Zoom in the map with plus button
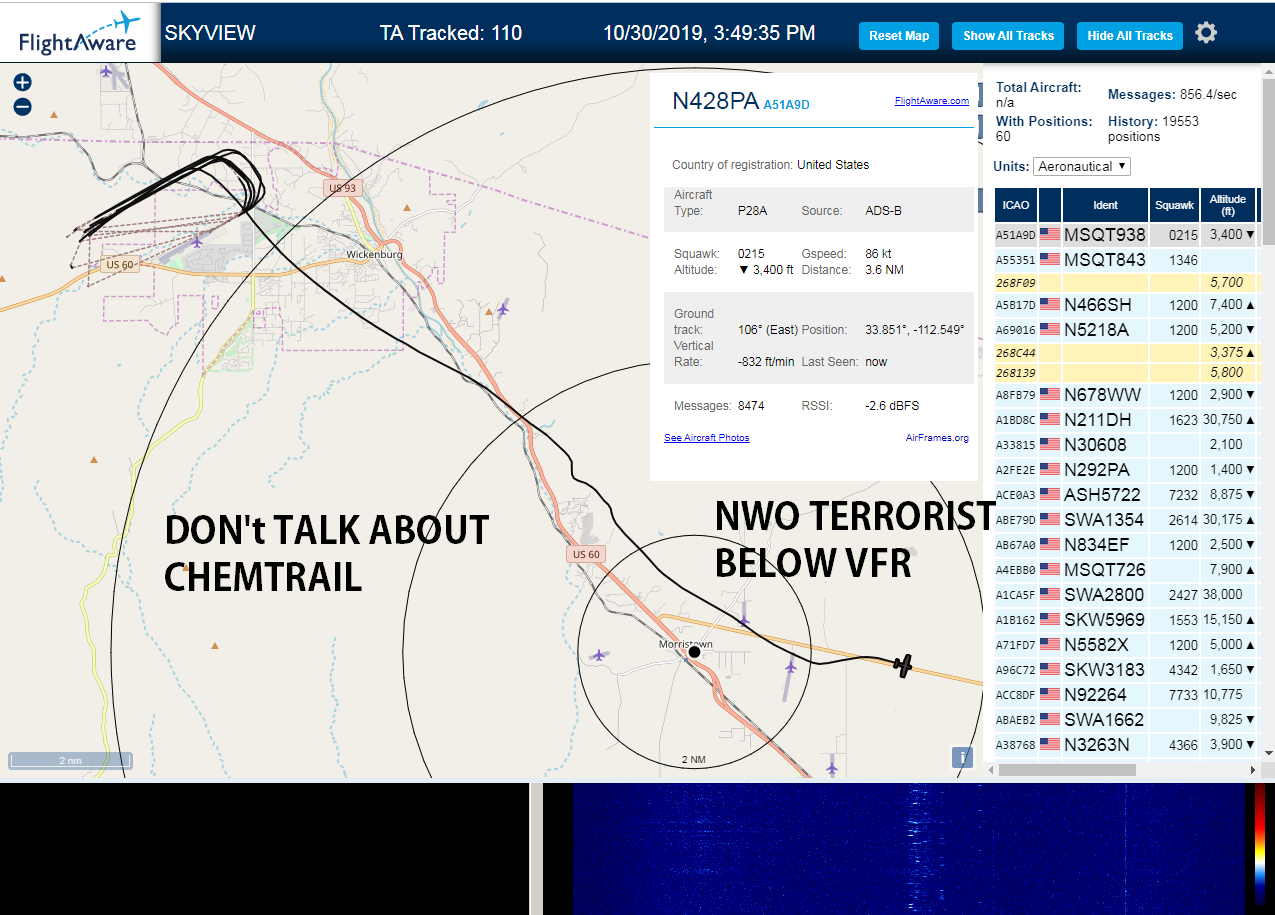This screenshot has width=1275, height=915. coord(22,83)
